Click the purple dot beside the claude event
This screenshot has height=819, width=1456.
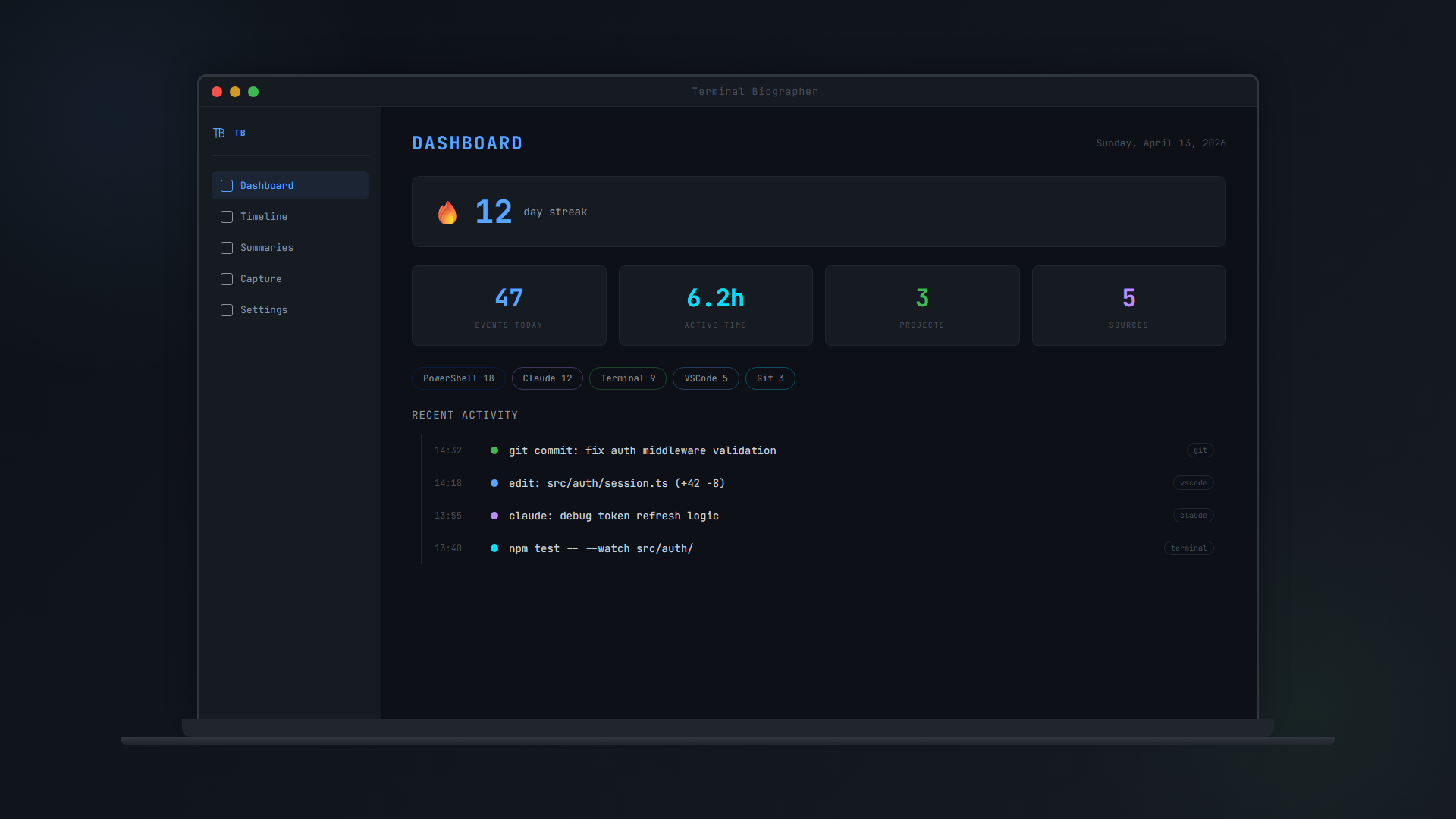494,516
